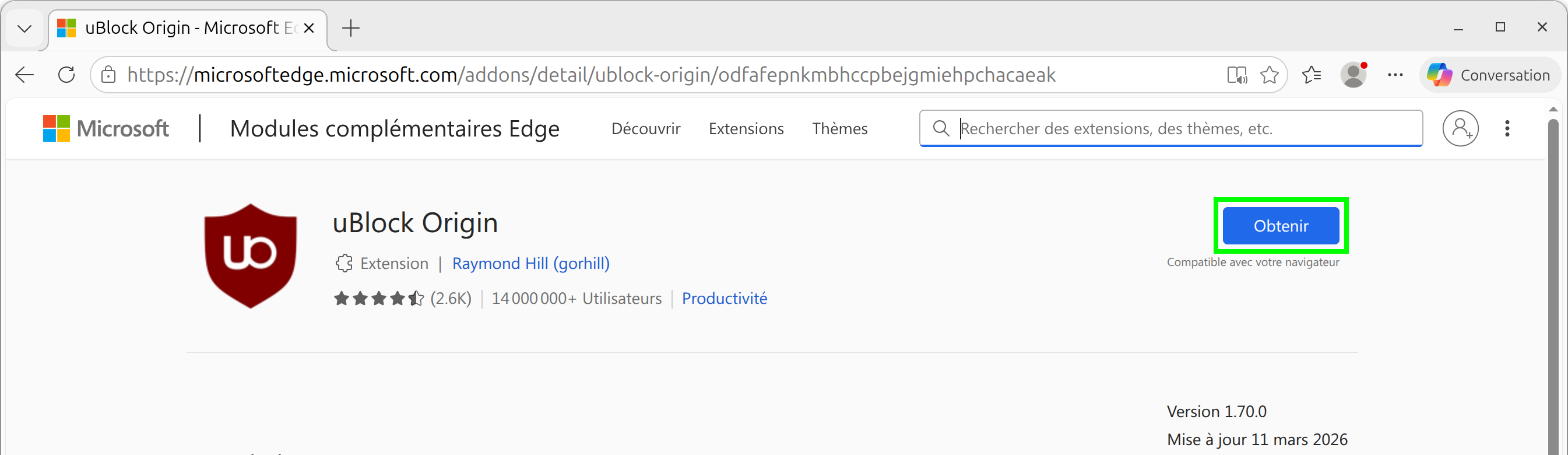
Task: Open the browser profile avatar
Action: click(x=1353, y=75)
